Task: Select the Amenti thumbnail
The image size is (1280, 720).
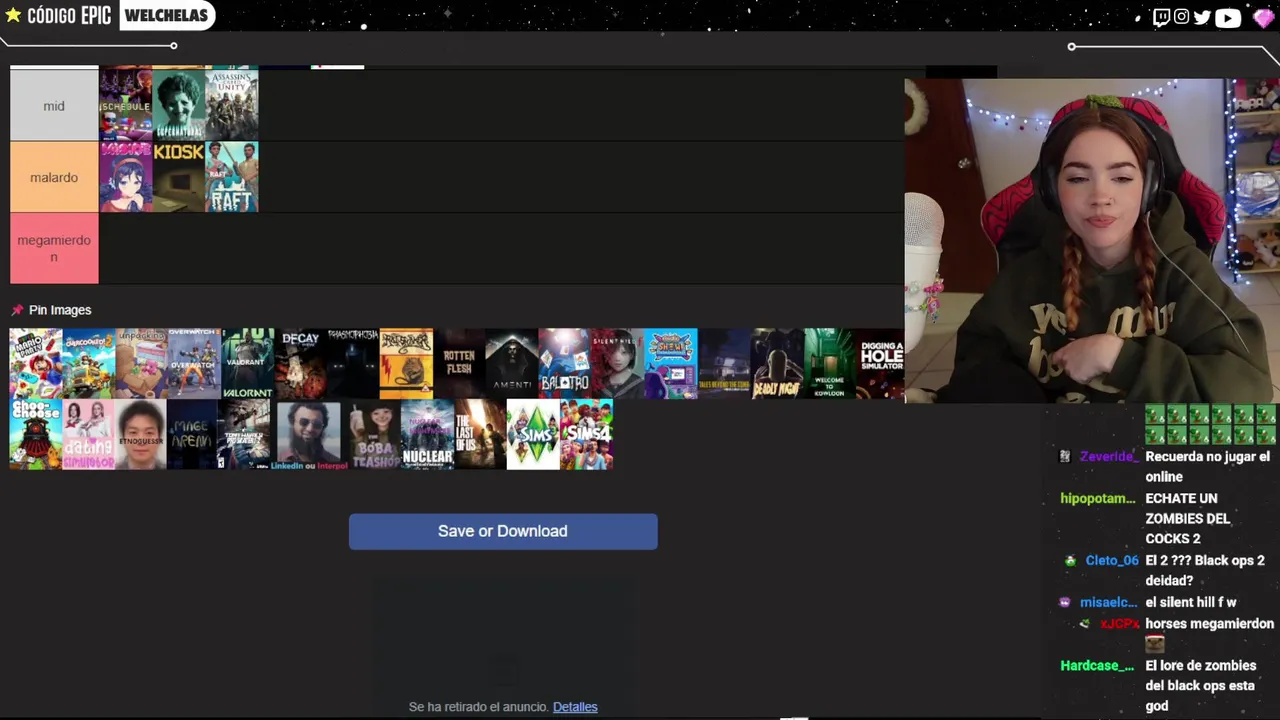Action: coord(512,364)
